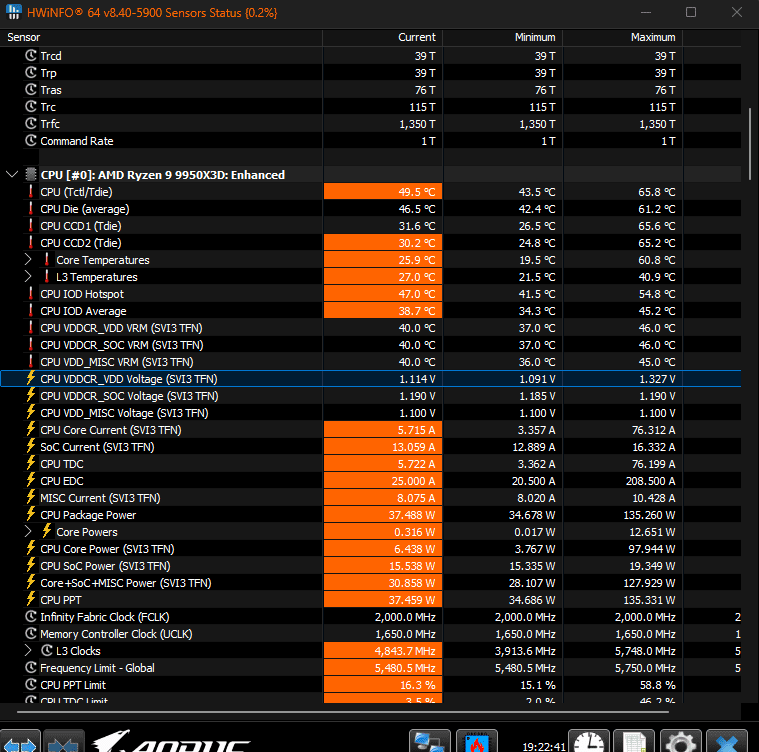Click thermometer icon of CPU IOD Hotspot
The image size is (759, 752).
pyautogui.click(x=31, y=294)
